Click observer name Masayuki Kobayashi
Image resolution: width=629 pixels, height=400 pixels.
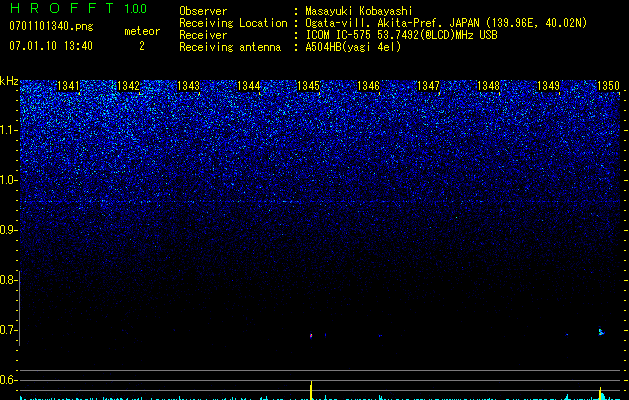(x=359, y=11)
